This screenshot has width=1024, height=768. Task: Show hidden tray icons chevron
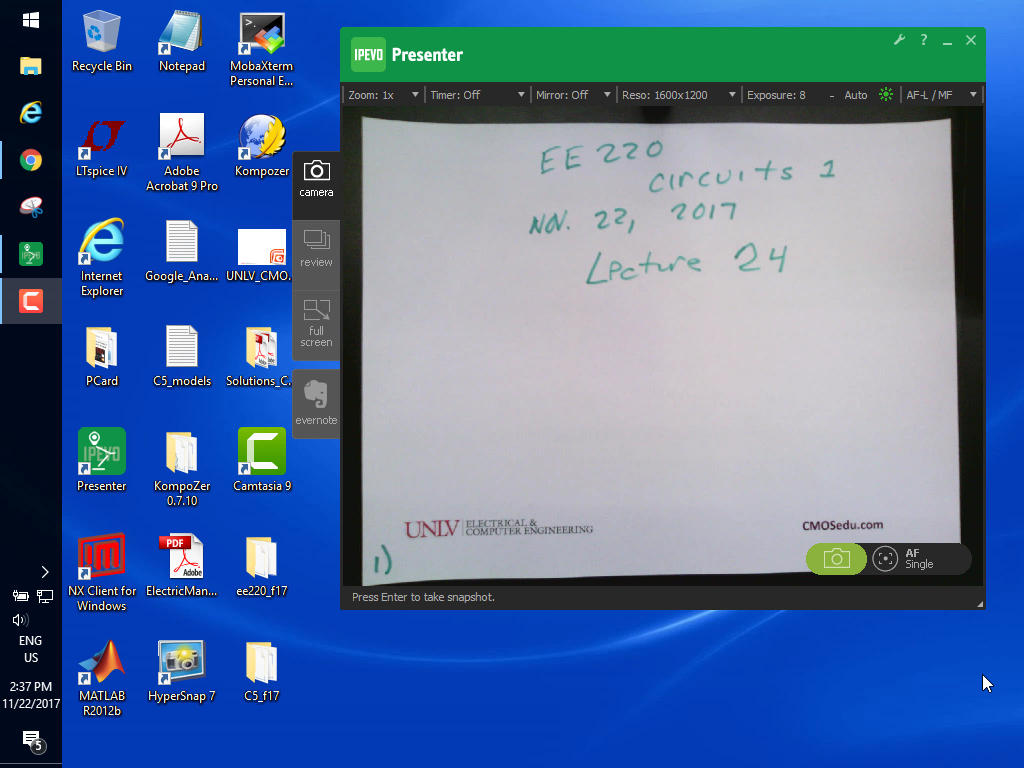point(44,572)
